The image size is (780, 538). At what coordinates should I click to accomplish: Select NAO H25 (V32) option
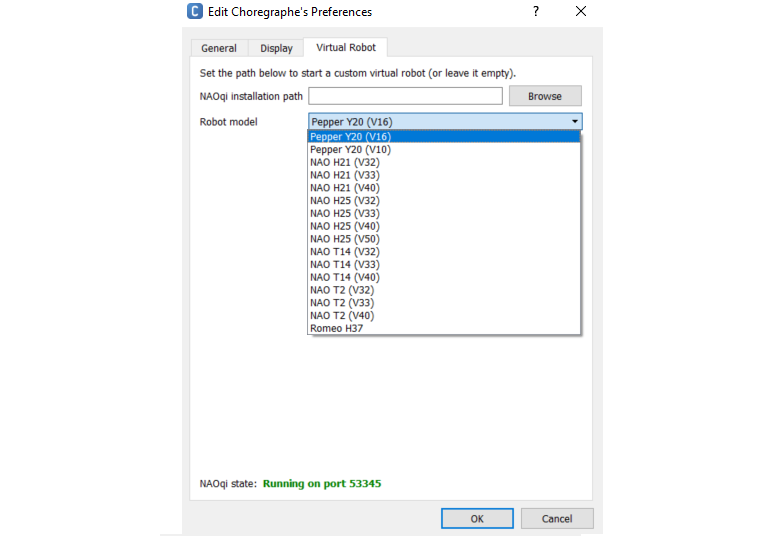pos(444,200)
